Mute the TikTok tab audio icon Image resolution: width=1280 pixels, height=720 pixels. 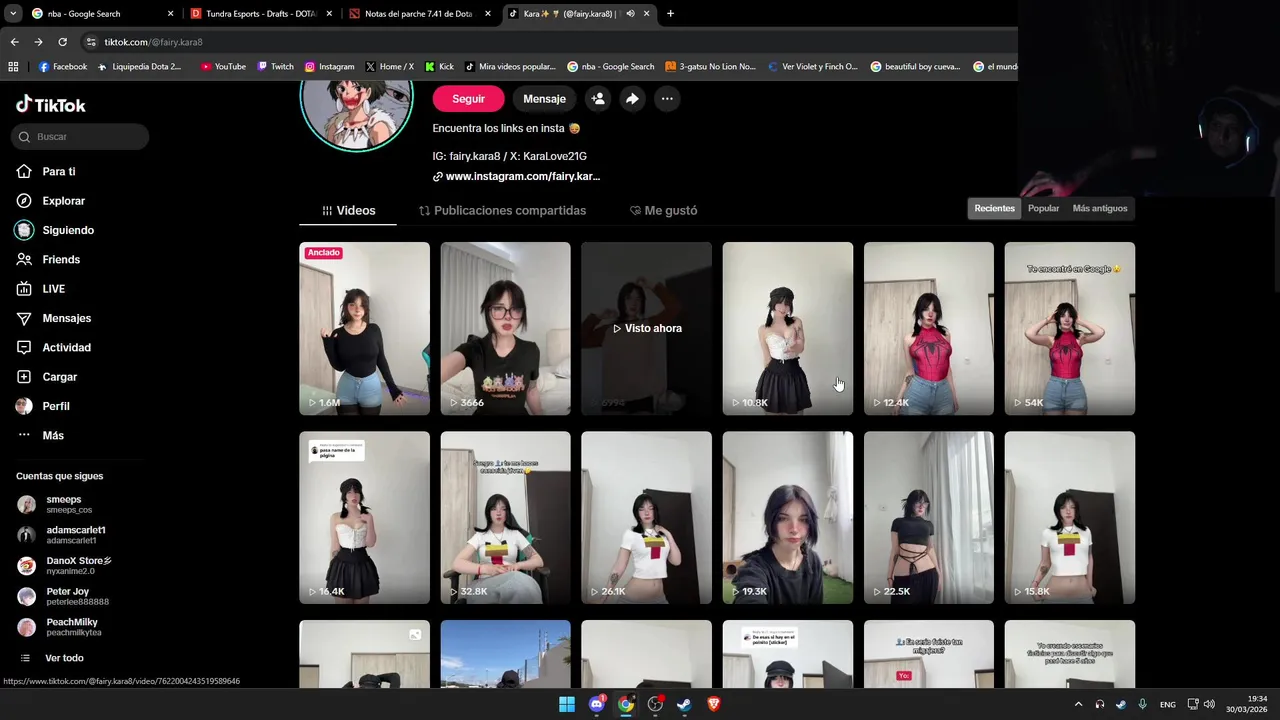630,14
